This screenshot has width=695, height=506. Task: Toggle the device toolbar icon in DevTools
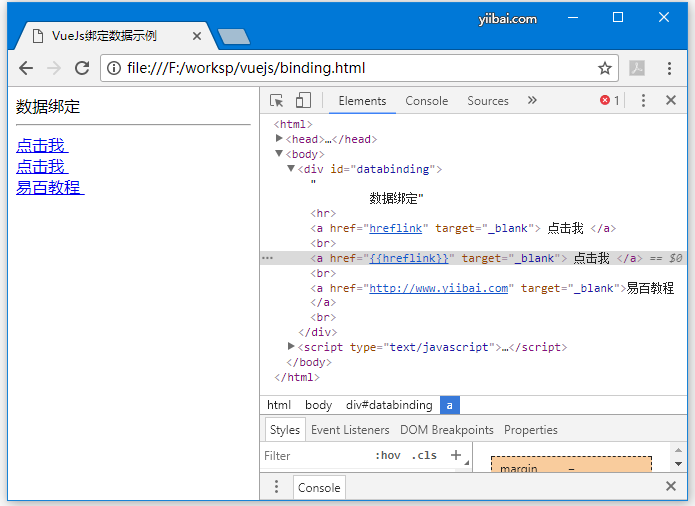coord(303,100)
